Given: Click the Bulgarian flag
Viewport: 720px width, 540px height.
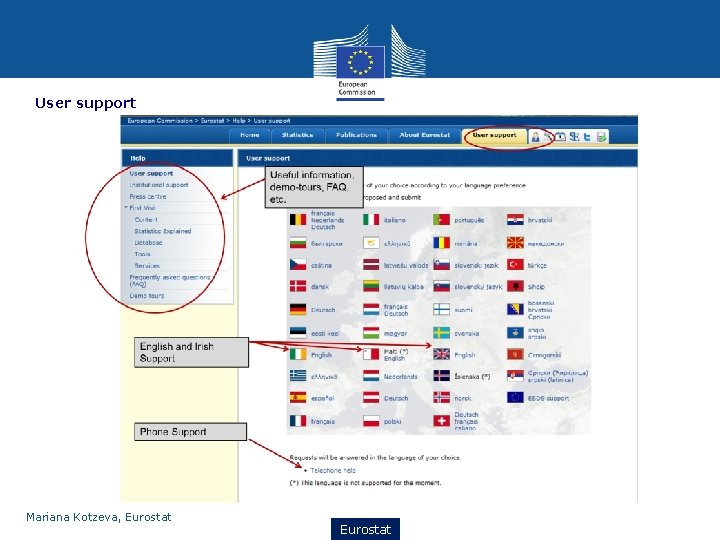Looking at the screenshot, I should tap(298, 243).
